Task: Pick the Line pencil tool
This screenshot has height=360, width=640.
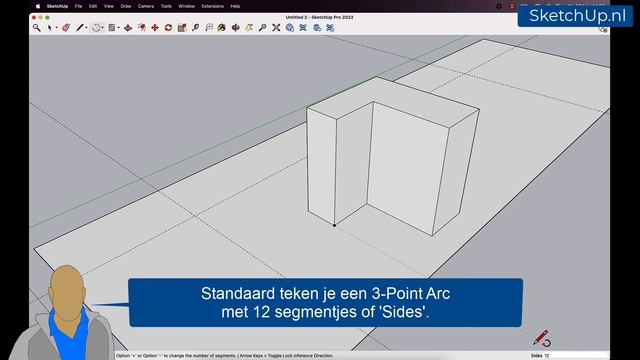Action: (80, 28)
